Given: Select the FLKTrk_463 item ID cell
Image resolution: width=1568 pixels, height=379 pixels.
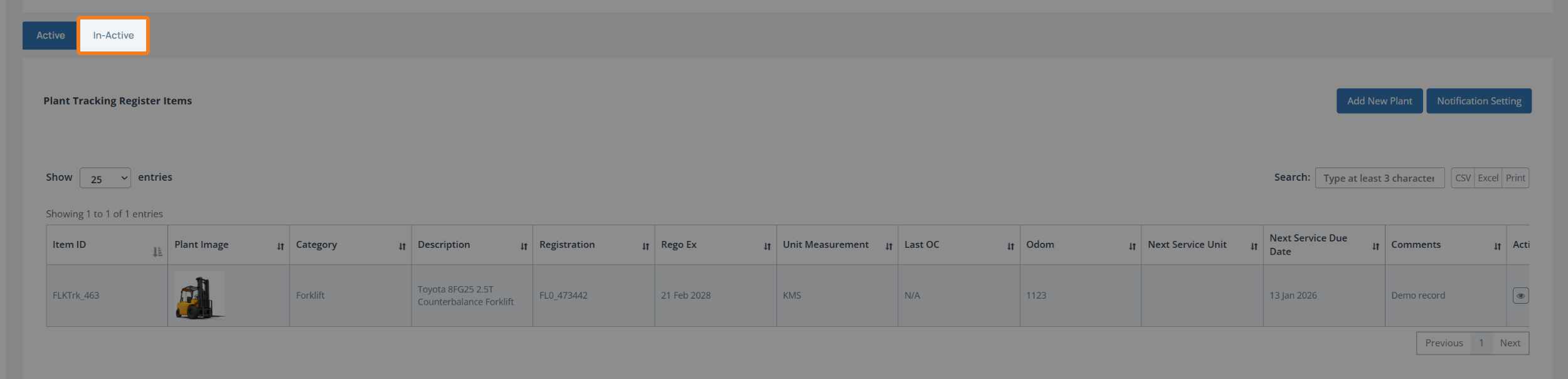Looking at the screenshot, I should click(107, 296).
